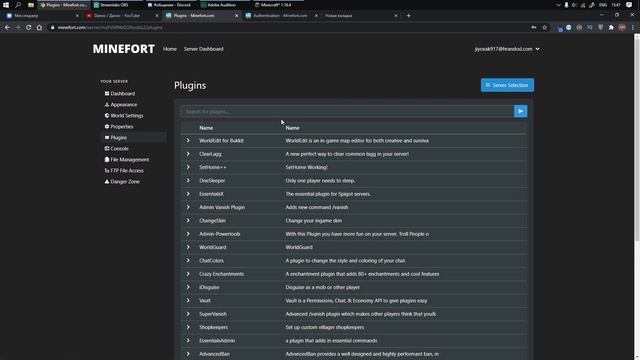This screenshot has width=640, height=360.
Task: Open Console in the sidebar
Action: tap(117, 149)
